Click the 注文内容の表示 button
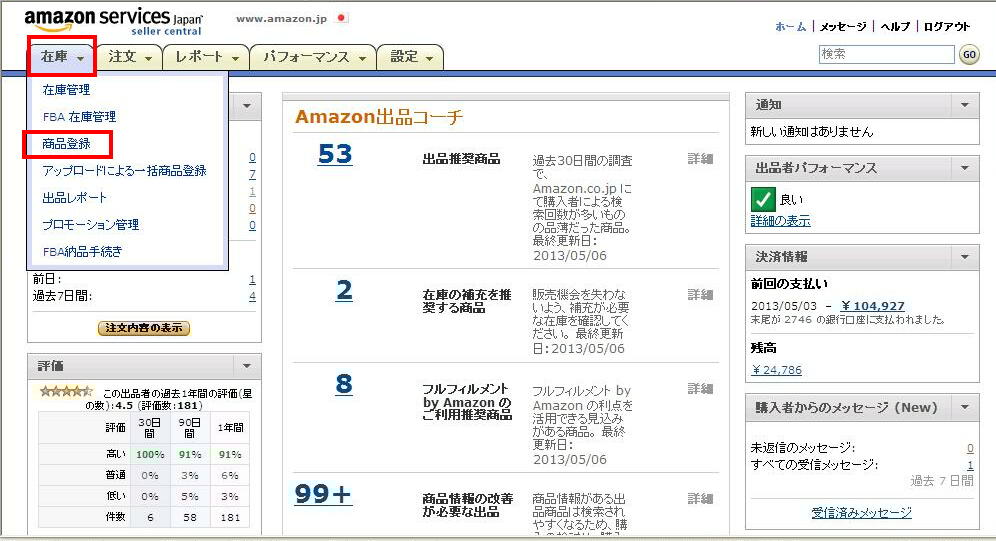The width and height of the screenshot is (996, 541). [144, 328]
